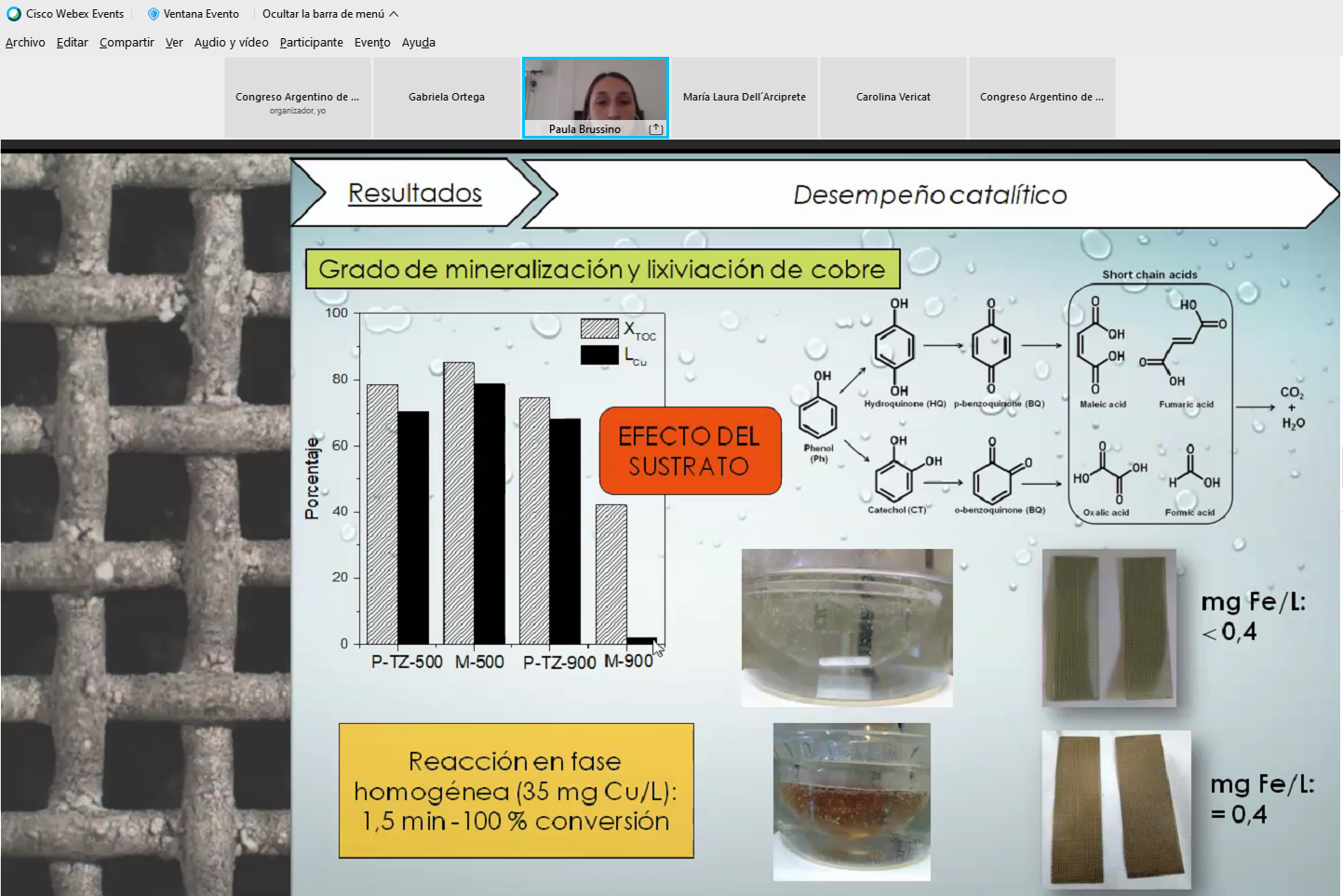Image resolution: width=1343 pixels, height=896 pixels.
Task: Select María Laura Dell'Arciprete's participant tile
Action: point(745,97)
